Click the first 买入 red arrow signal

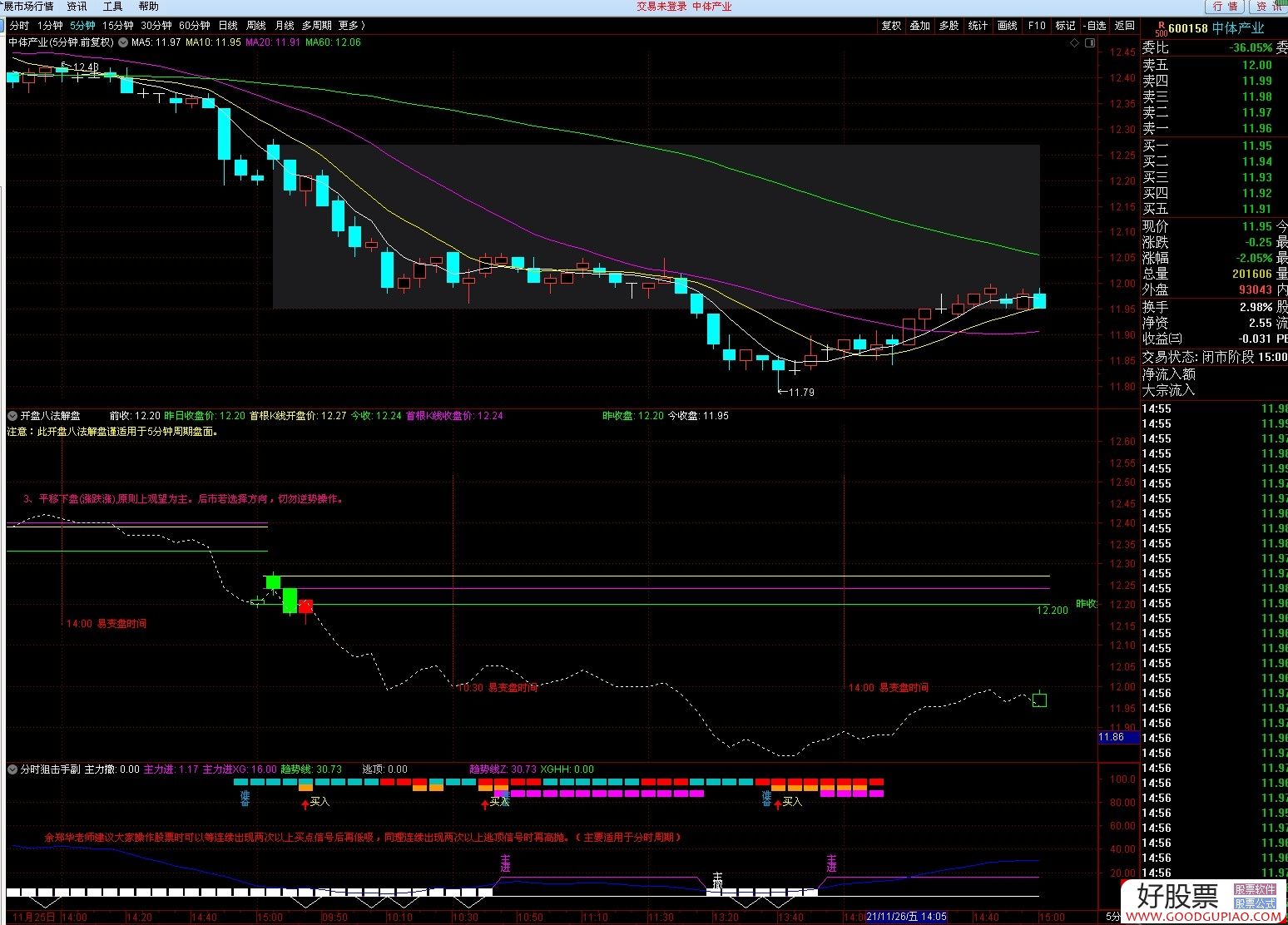[x=305, y=804]
